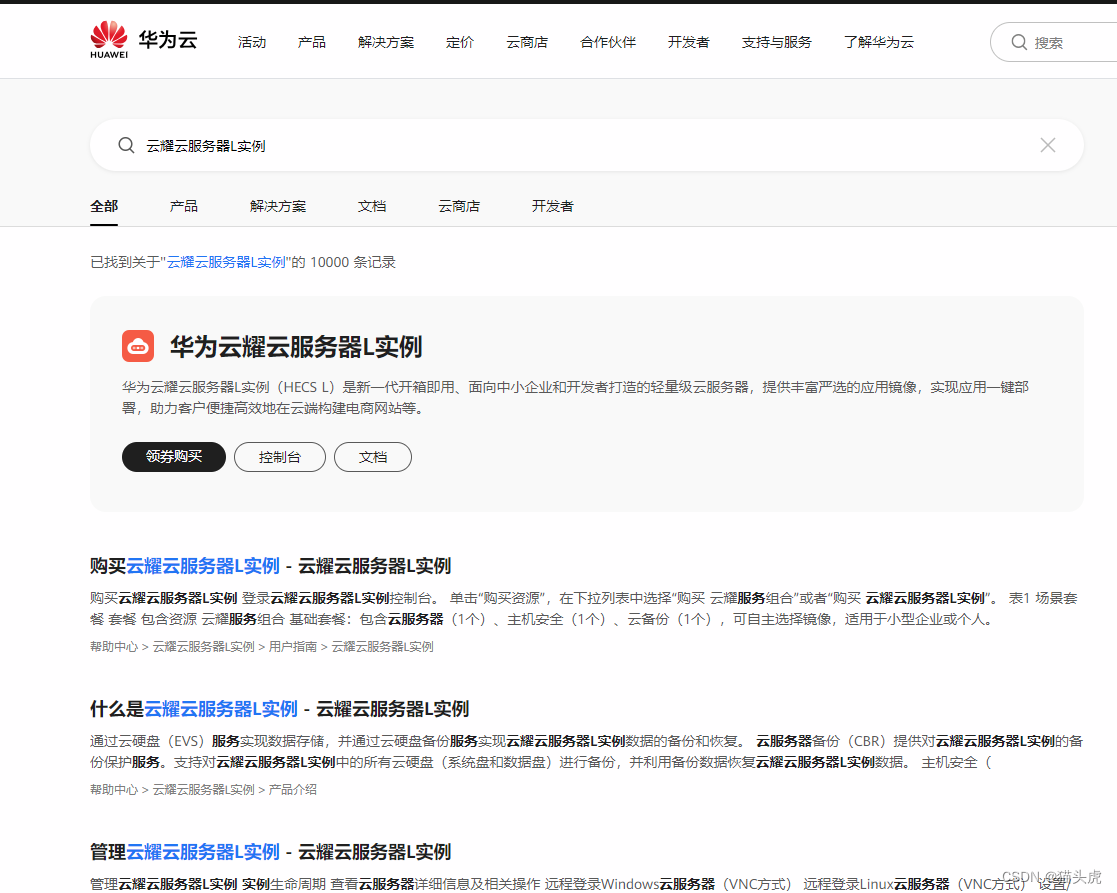Open the 合作伙伴 menu
1117x893 pixels.
(608, 42)
